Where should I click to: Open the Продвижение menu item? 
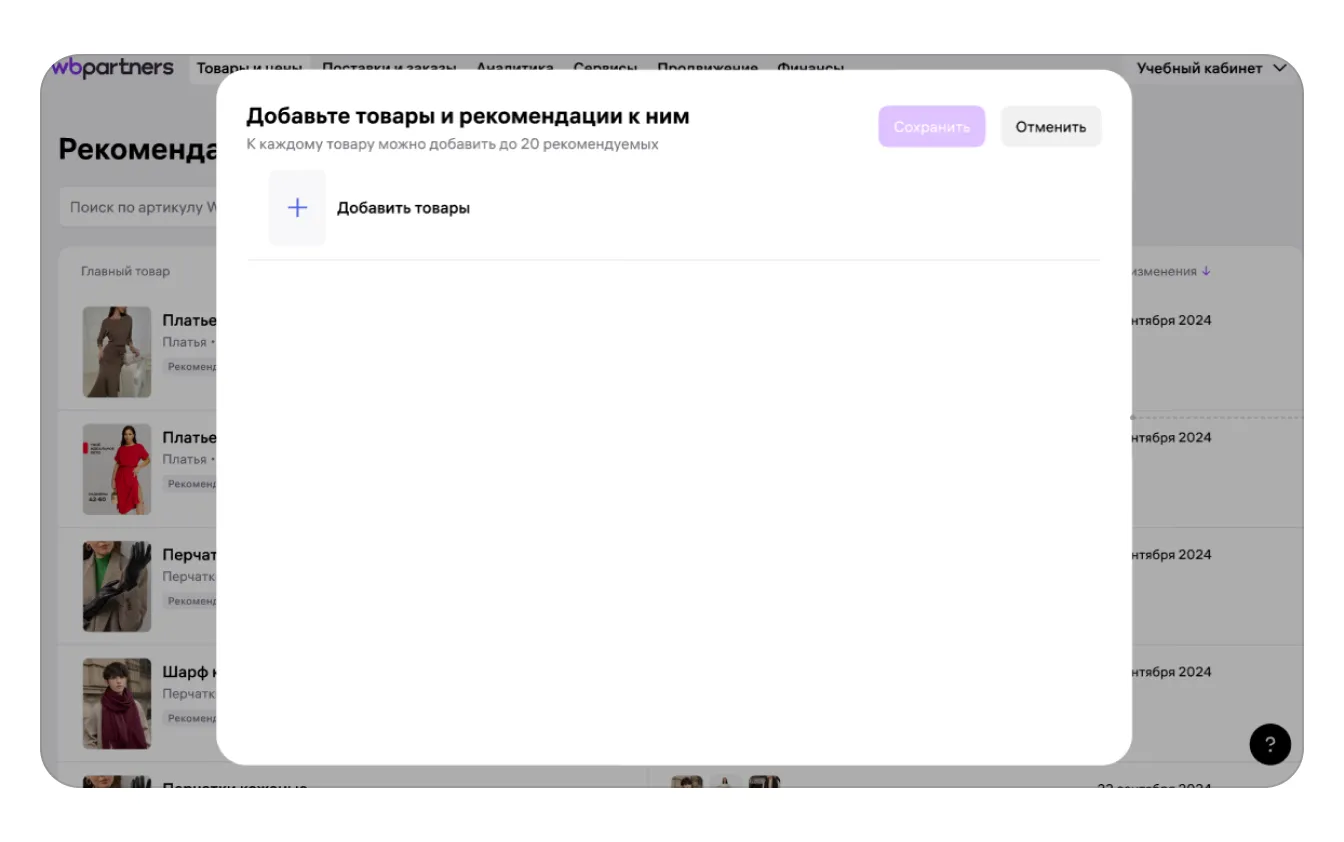pos(706,66)
